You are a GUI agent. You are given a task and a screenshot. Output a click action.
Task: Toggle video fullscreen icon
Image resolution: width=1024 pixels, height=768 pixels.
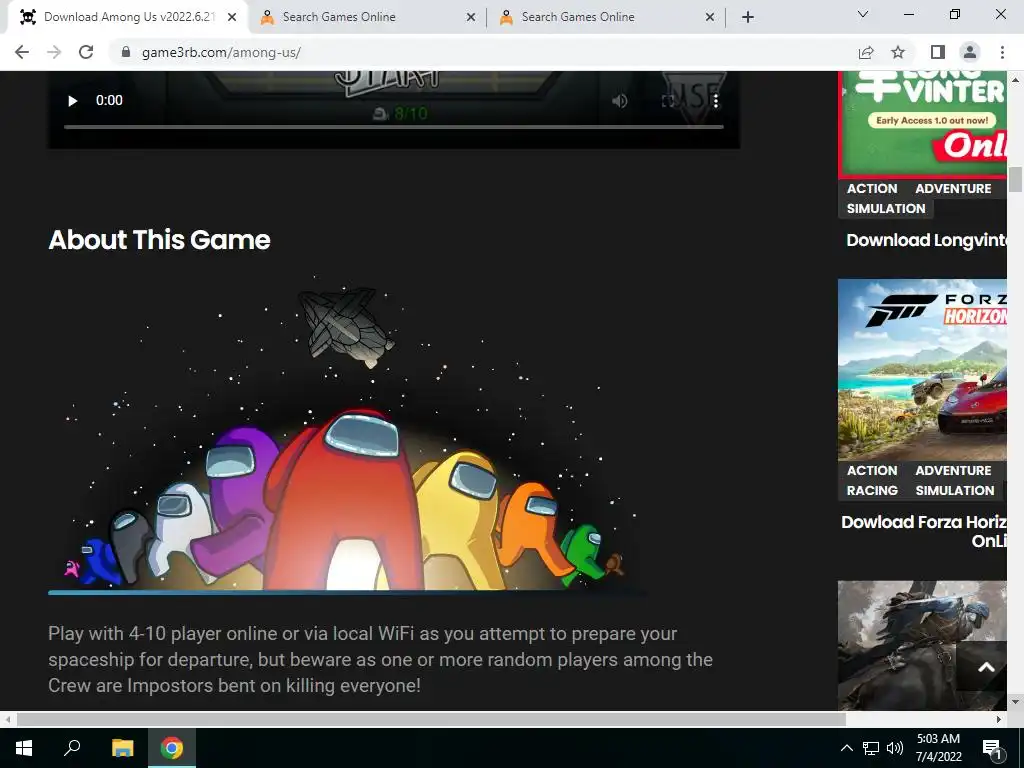668,101
